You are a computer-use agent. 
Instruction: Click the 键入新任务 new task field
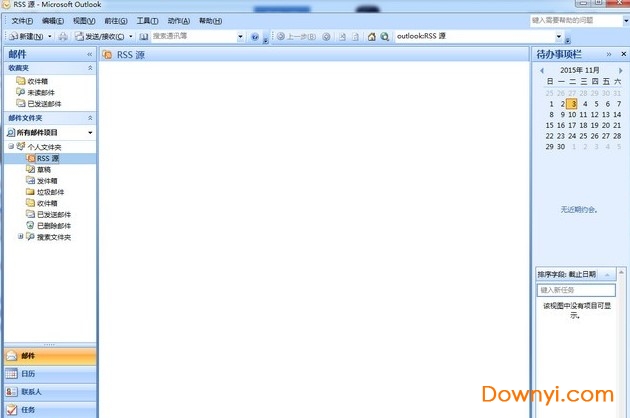[576, 290]
